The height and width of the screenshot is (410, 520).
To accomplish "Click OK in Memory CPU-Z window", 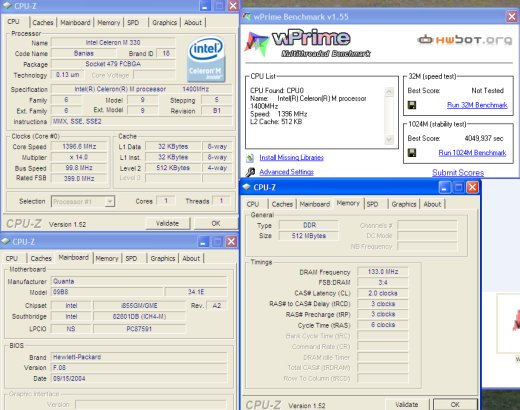I will click(455, 404).
